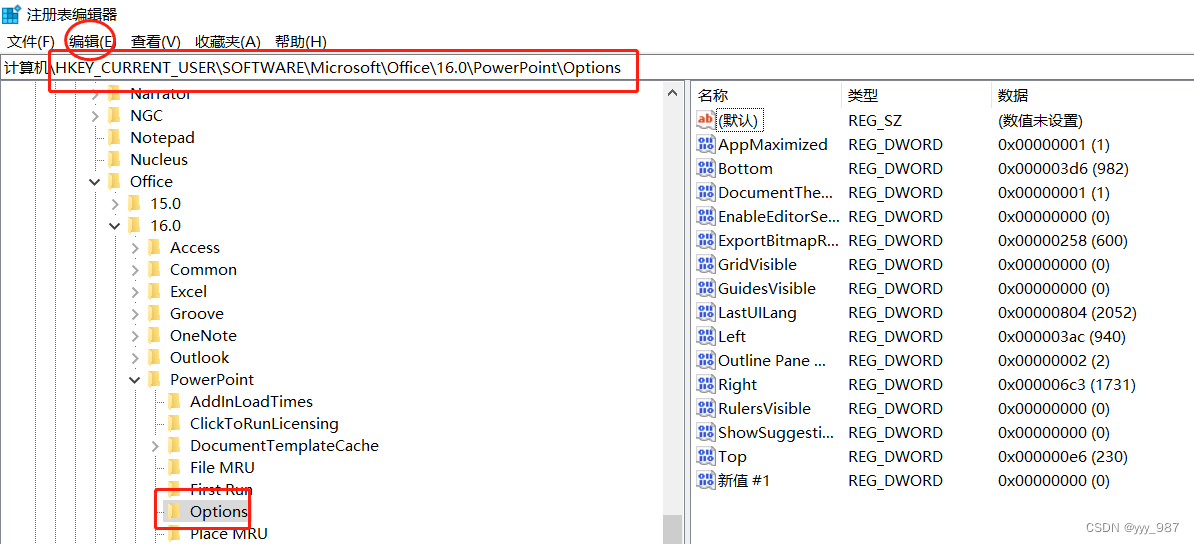This screenshot has width=1194, height=544.
Task: Click the folder icon beside Outlook key
Action: point(155,357)
